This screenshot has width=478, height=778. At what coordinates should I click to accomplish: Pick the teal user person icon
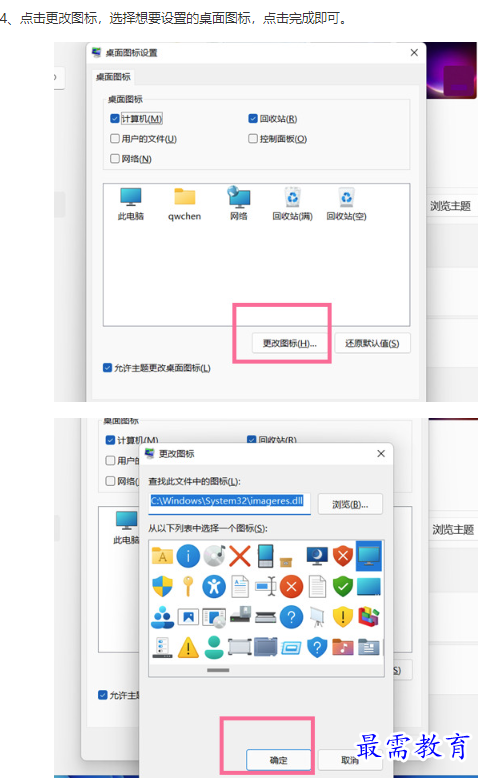(214, 648)
